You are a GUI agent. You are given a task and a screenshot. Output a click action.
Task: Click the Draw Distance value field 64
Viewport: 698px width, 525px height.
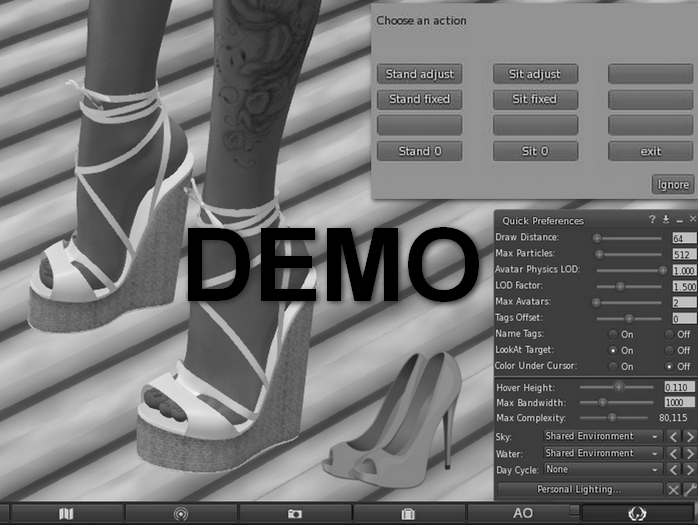pos(684,238)
